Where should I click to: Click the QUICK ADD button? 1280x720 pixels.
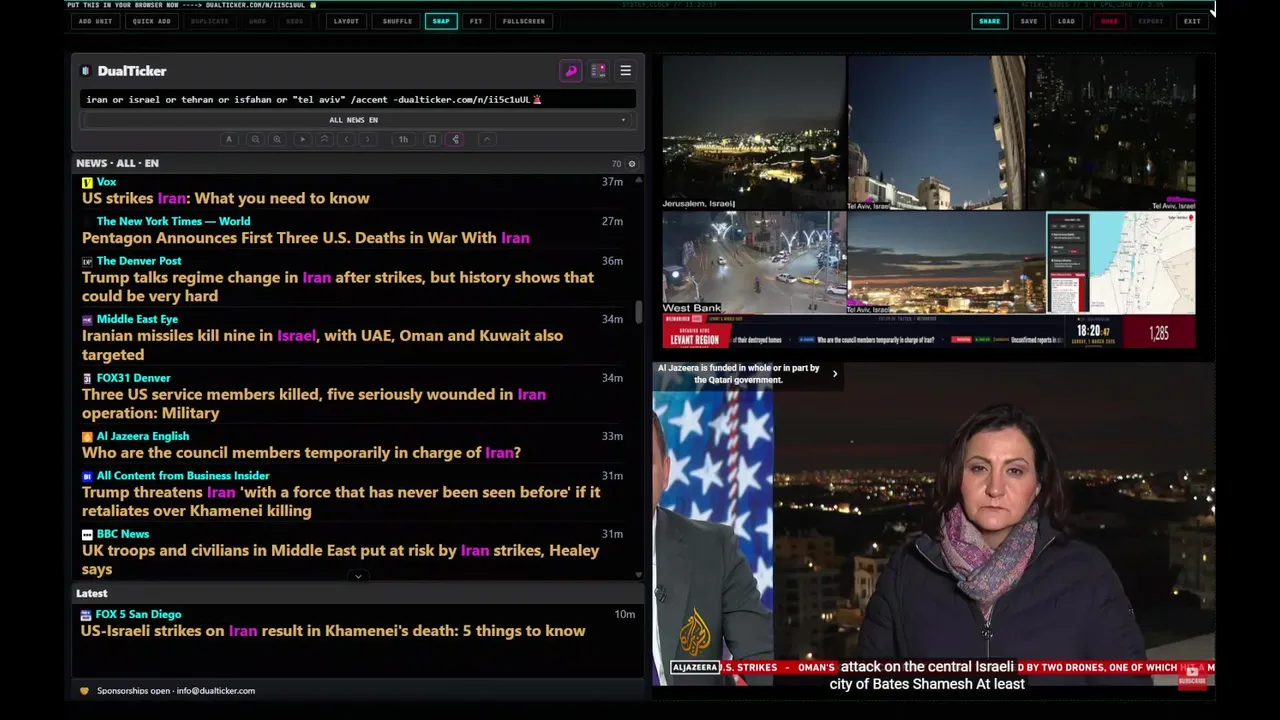pyautogui.click(x=151, y=21)
